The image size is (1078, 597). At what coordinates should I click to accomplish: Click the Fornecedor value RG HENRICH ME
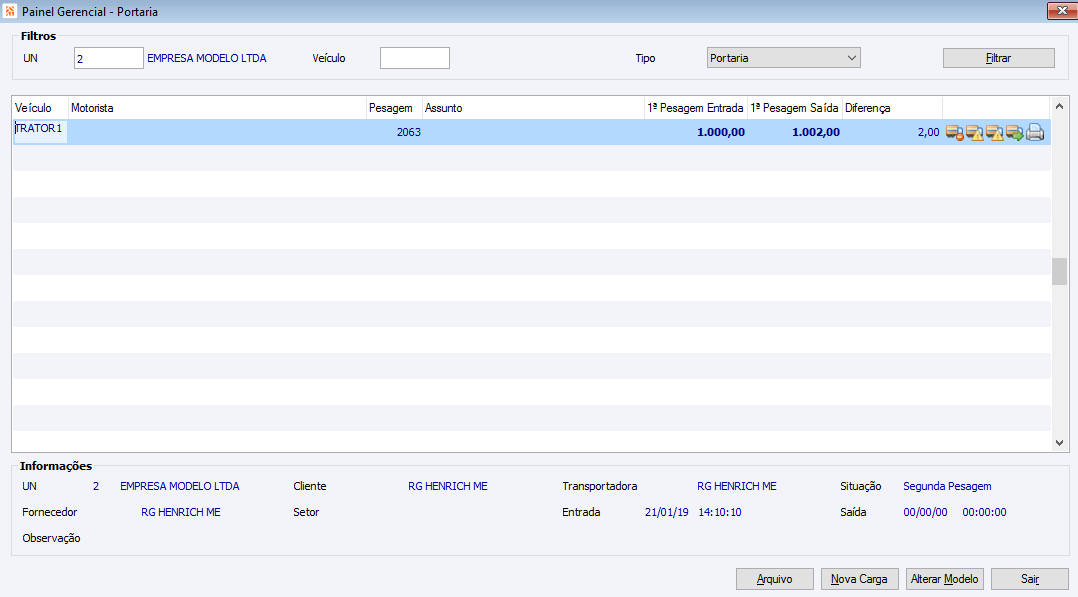click(181, 512)
